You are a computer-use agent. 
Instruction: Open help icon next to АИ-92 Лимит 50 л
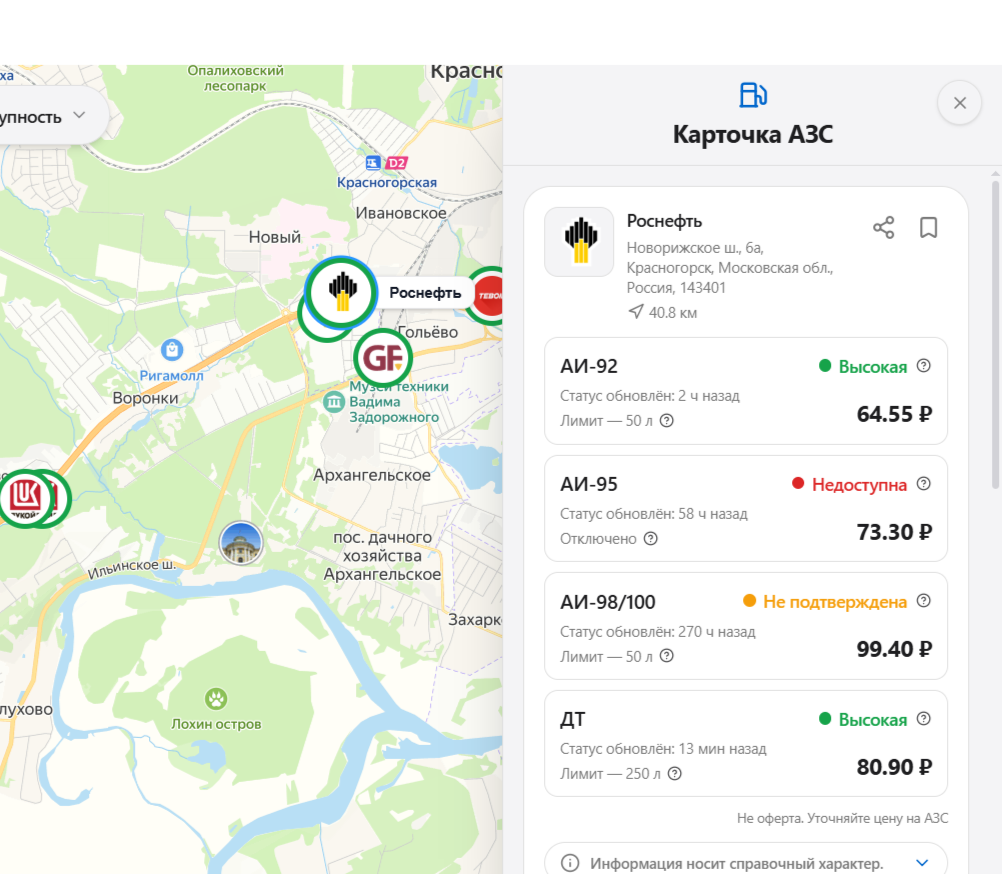[667, 420]
